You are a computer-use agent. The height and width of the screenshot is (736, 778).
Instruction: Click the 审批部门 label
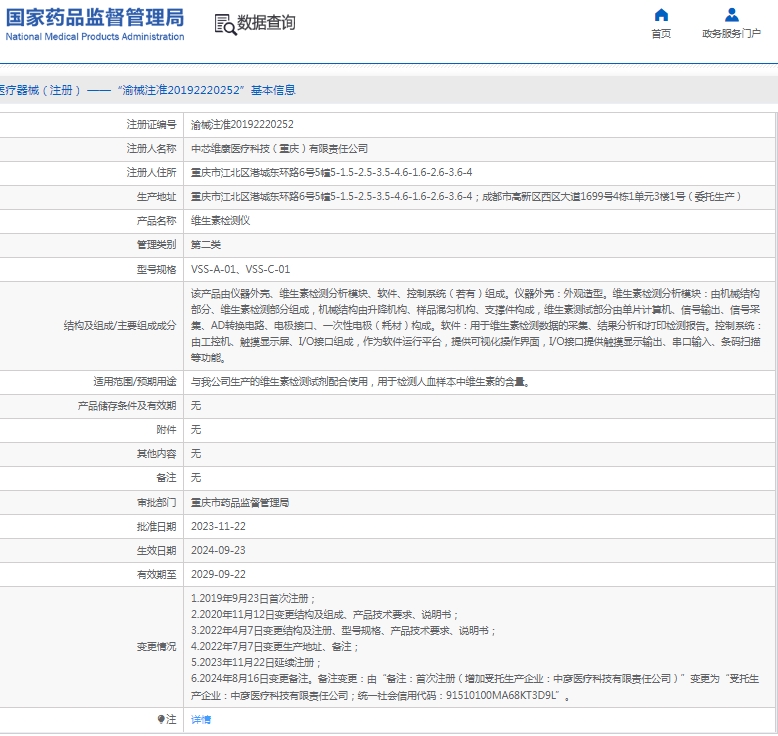[x=156, y=502]
